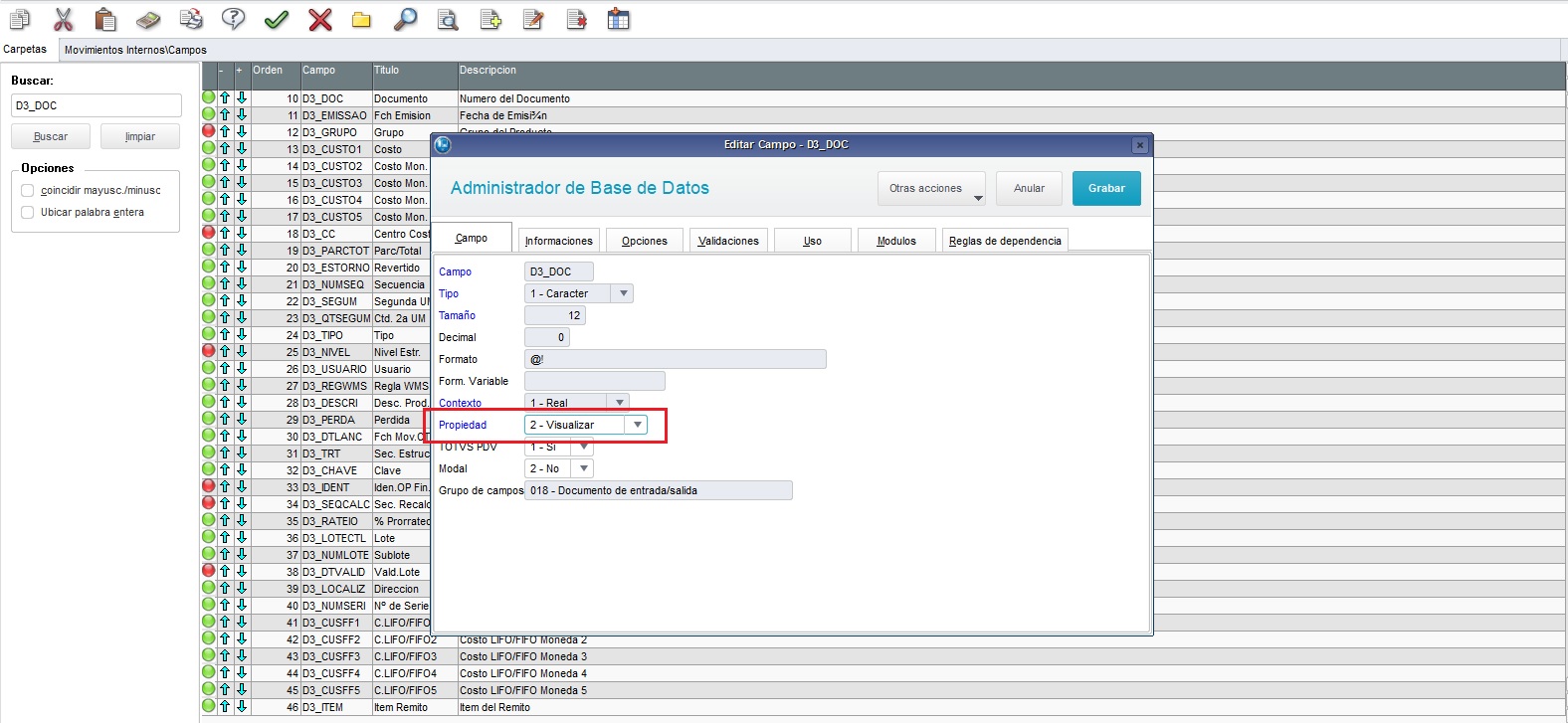Switch to the Campo tab
The height and width of the screenshot is (723, 1568).
coord(473,238)
